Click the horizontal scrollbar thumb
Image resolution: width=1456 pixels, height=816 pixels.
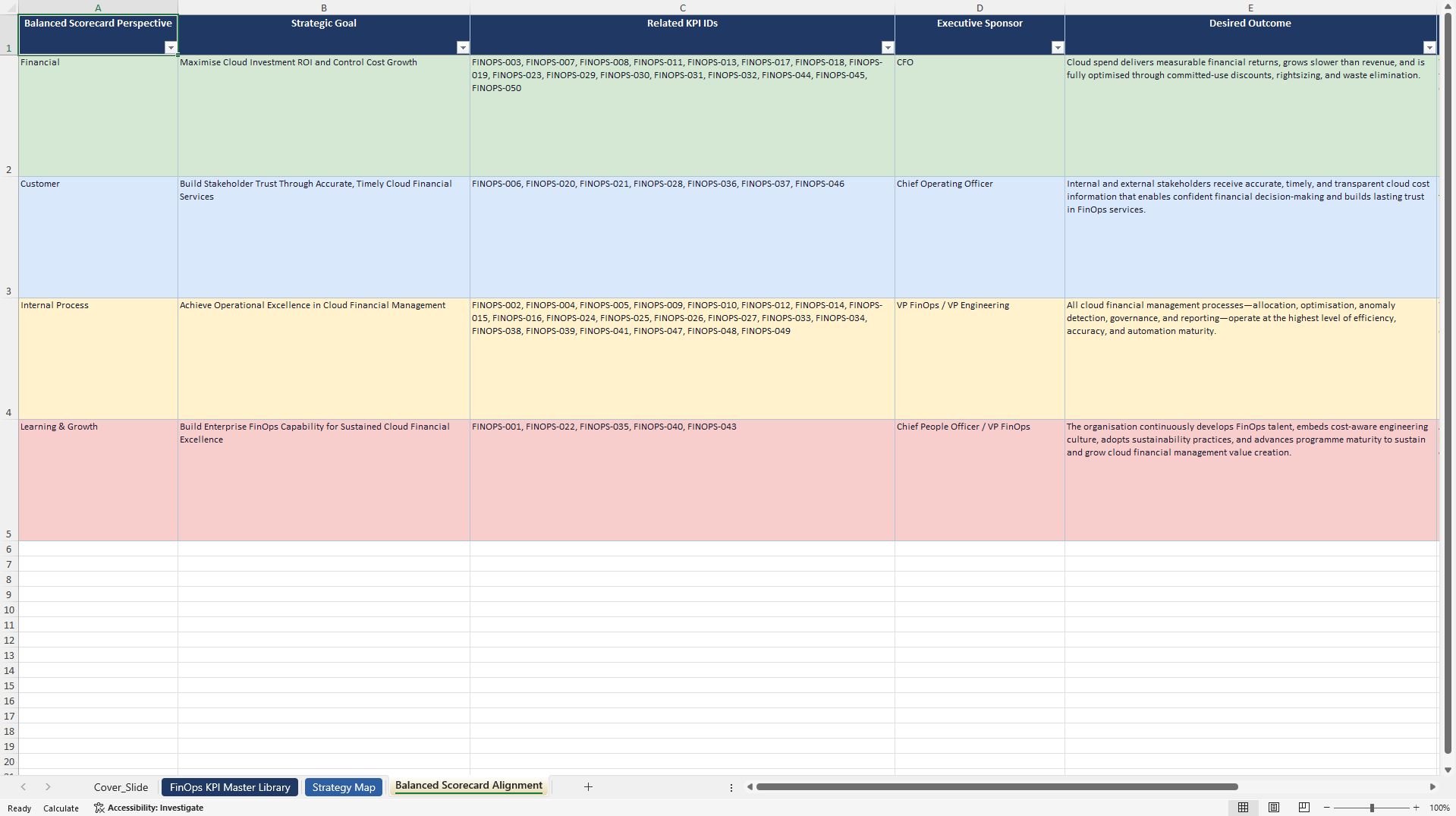(997, 787)
